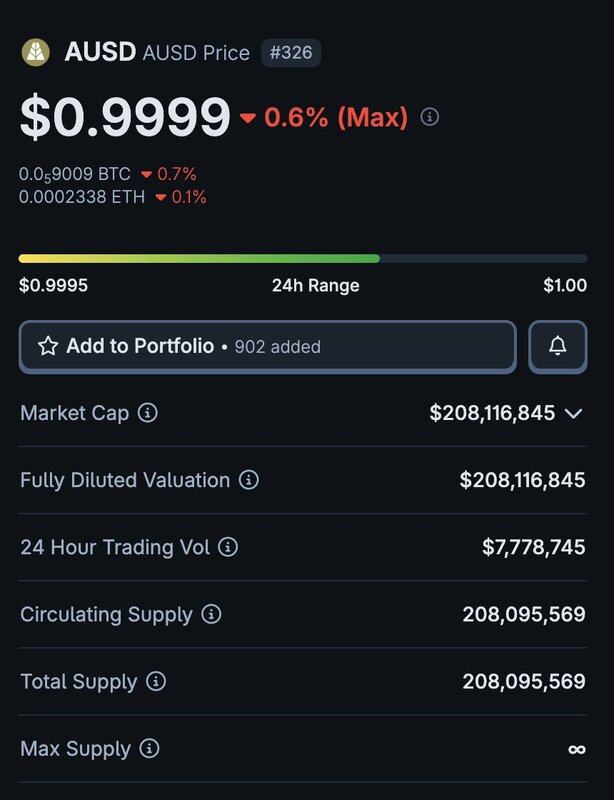The height and width of the screenshot is (800, 614).
Task: Show Total Supply info icon
Action: [x=156, y=681]
